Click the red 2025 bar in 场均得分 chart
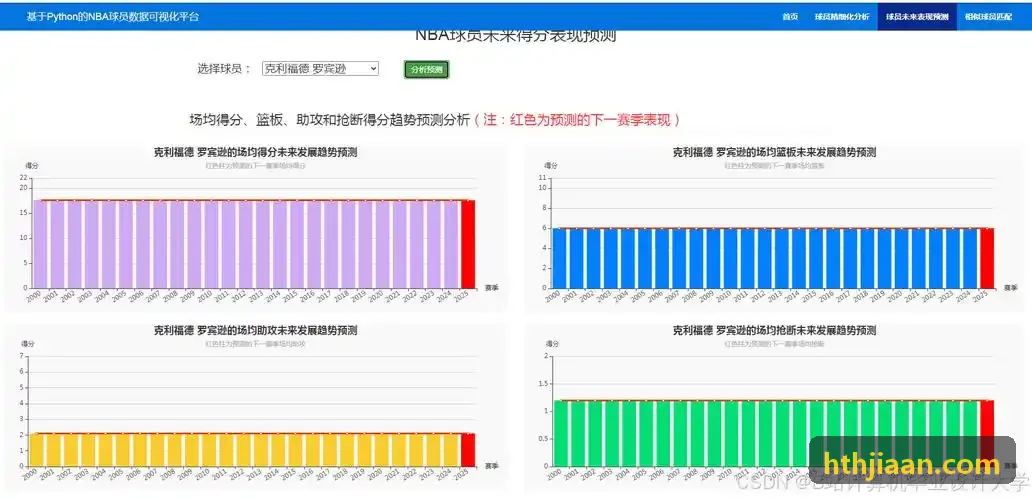Viewport: 1032px width, 500px height. point(467,244)
